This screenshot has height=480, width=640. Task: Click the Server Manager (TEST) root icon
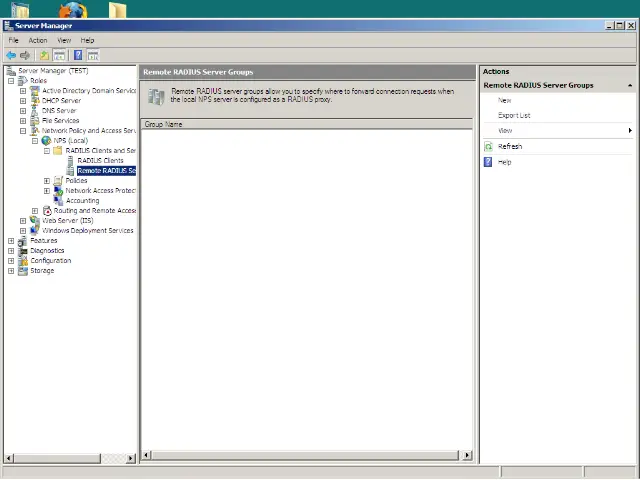11,71
